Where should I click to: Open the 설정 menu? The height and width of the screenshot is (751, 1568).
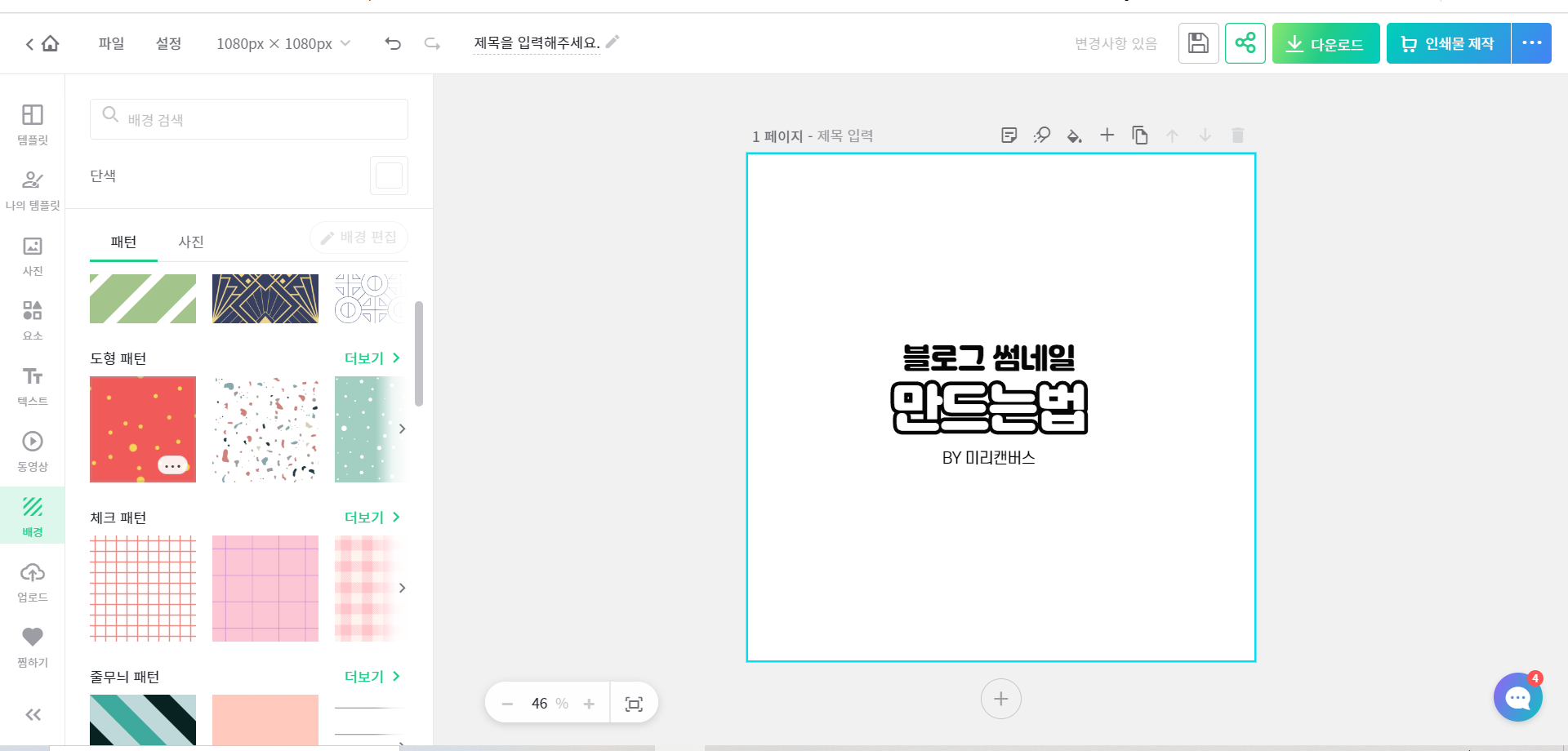pos(168,43)
